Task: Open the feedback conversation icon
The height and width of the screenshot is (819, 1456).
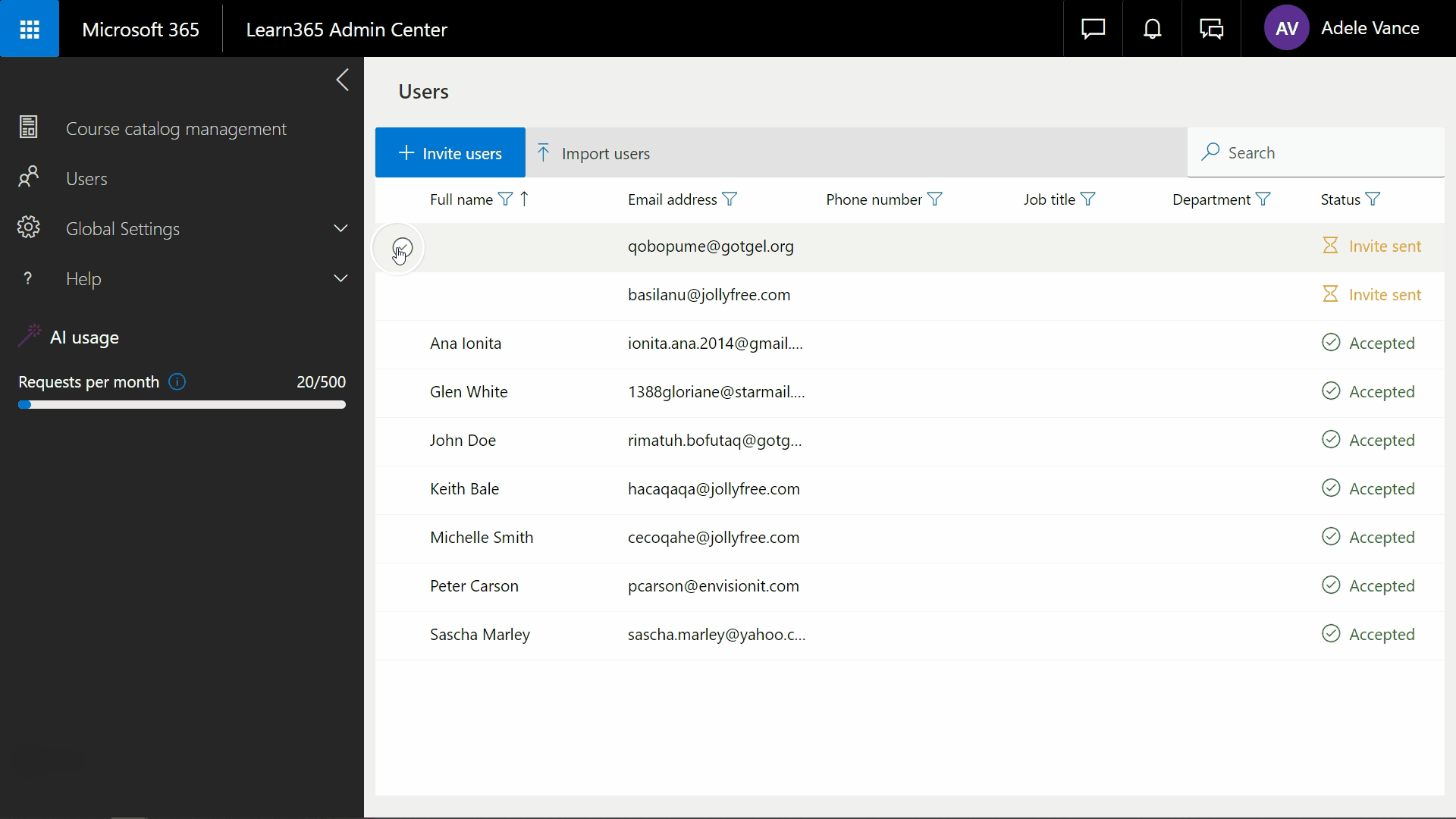Action: point(1211,29)
